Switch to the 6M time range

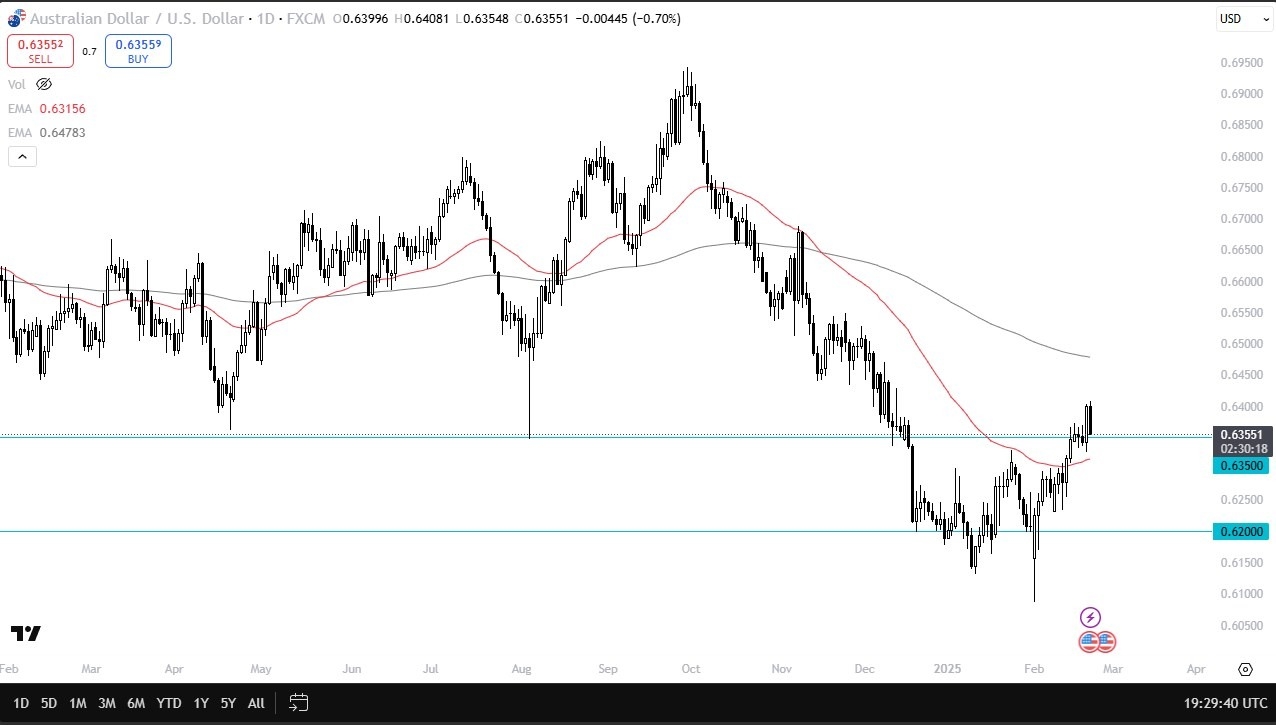click(x=136, y=703)
